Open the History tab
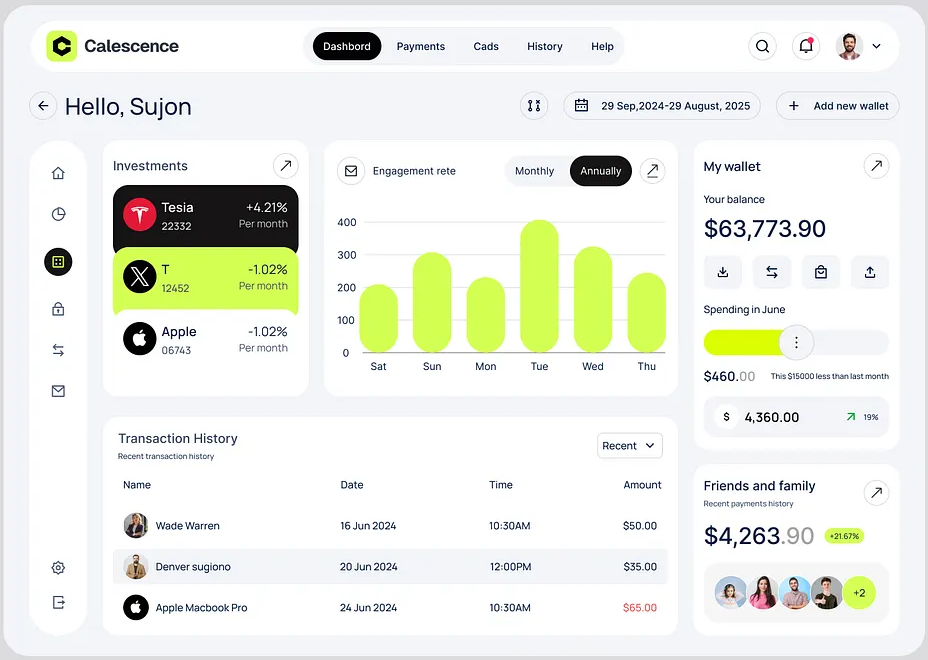 (545, 46)
